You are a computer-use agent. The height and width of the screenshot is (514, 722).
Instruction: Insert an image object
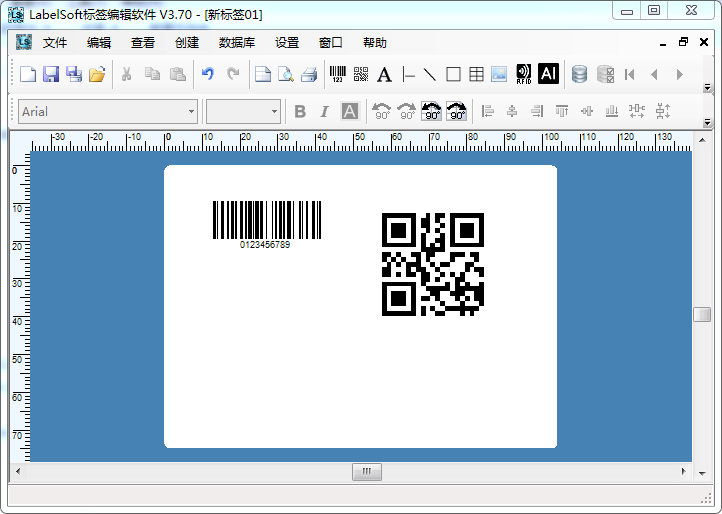tap(499, 74)
